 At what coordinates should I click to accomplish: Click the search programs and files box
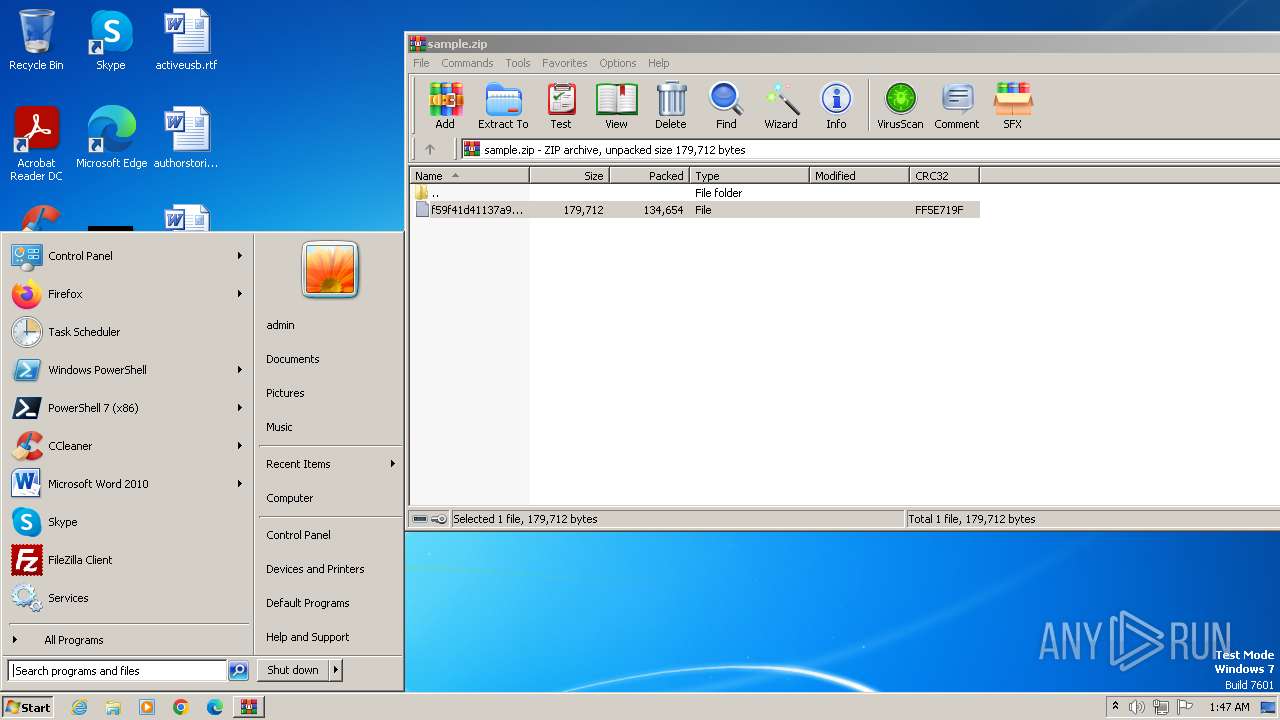point(117,671)
